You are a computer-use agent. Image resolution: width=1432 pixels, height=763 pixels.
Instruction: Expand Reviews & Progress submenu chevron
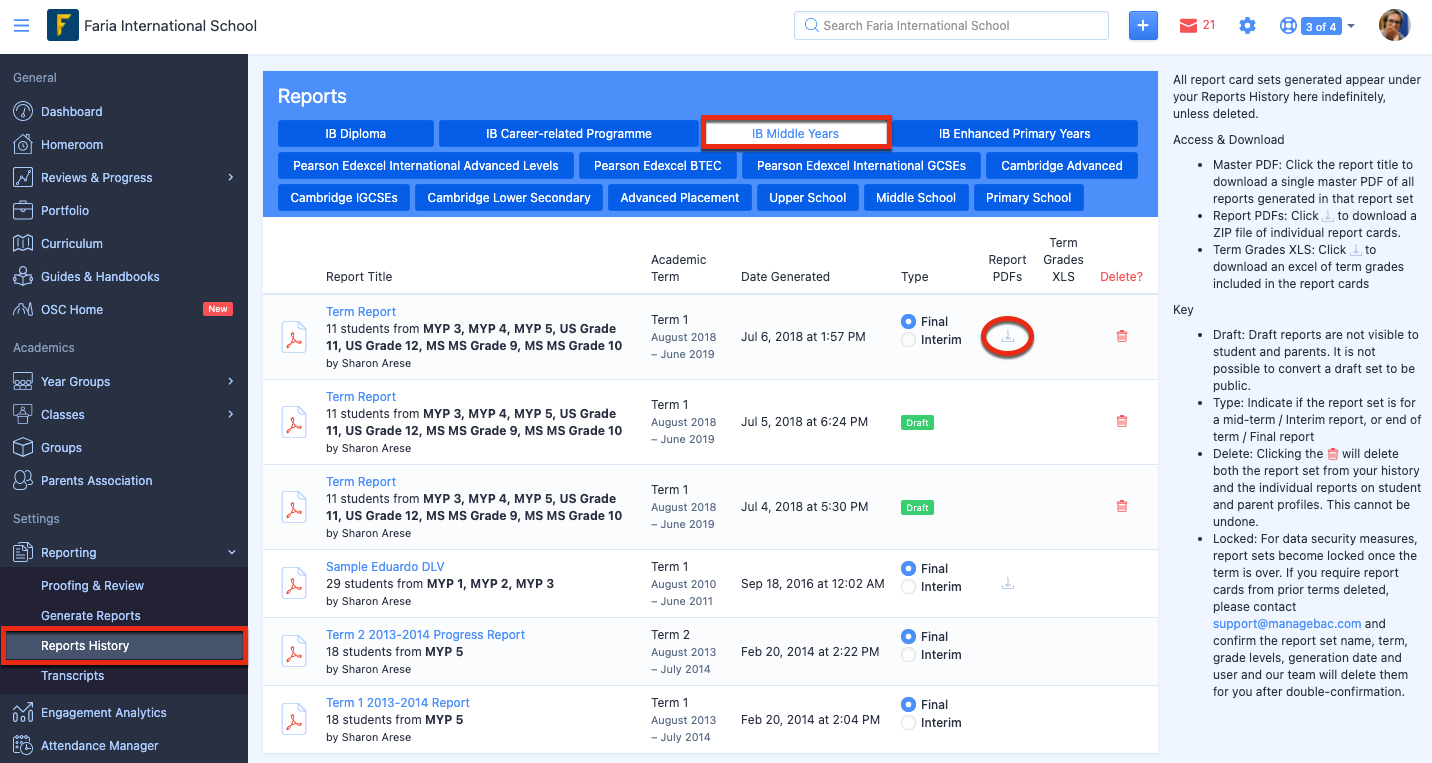(231, 177)
